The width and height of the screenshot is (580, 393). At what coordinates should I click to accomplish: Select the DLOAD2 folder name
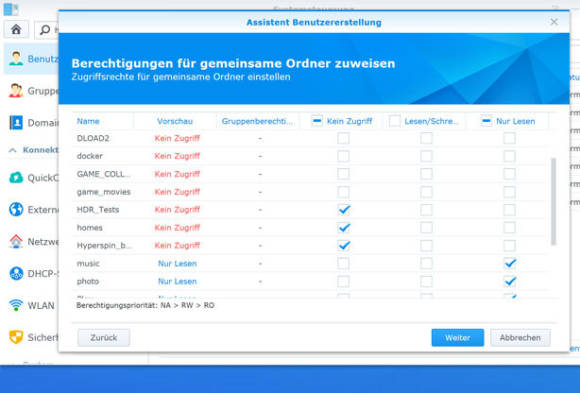point(93,138)
